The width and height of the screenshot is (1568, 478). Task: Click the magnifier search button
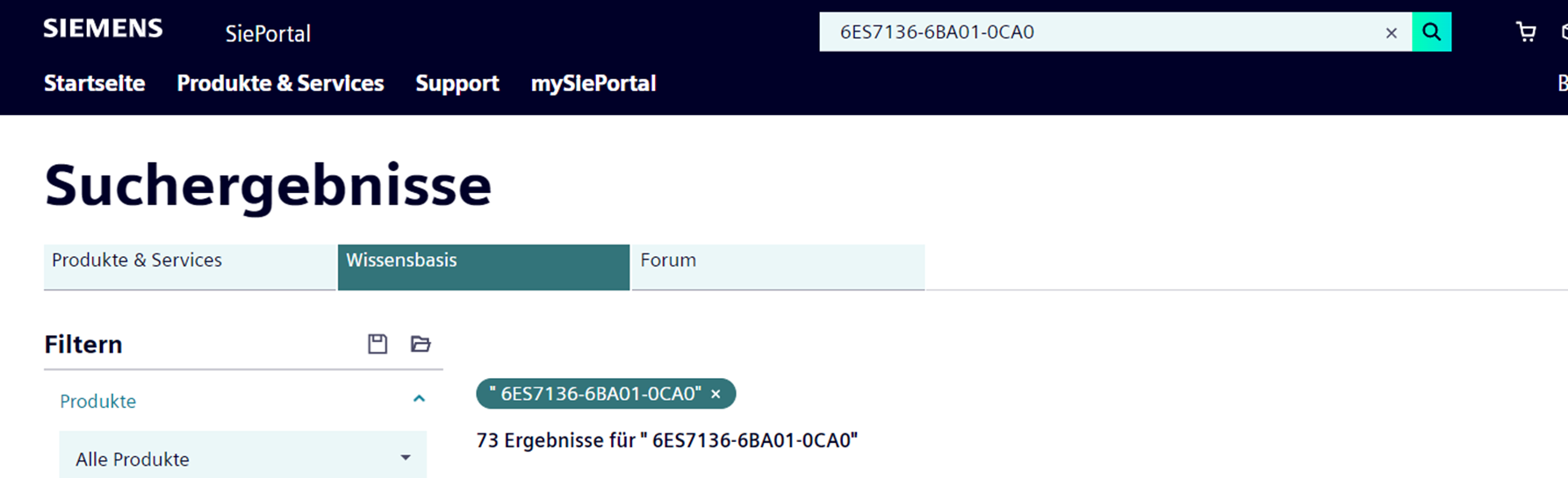tap(1431, 32)
